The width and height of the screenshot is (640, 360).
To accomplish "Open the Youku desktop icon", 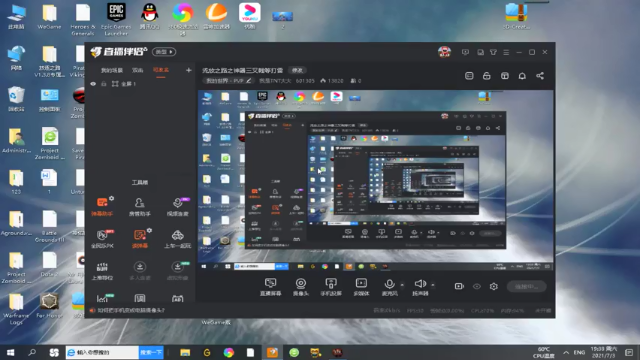I will (x=250, y=16).
